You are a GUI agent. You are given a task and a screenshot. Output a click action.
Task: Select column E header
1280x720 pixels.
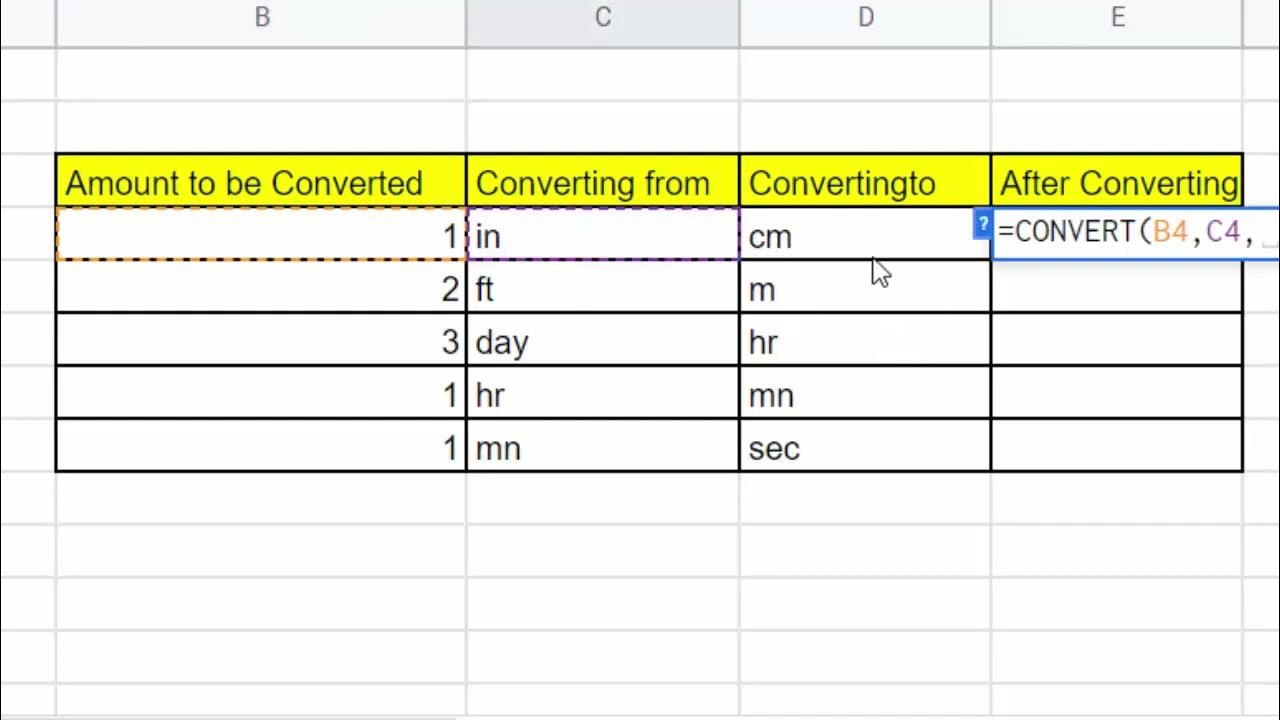click(1117, 18)
